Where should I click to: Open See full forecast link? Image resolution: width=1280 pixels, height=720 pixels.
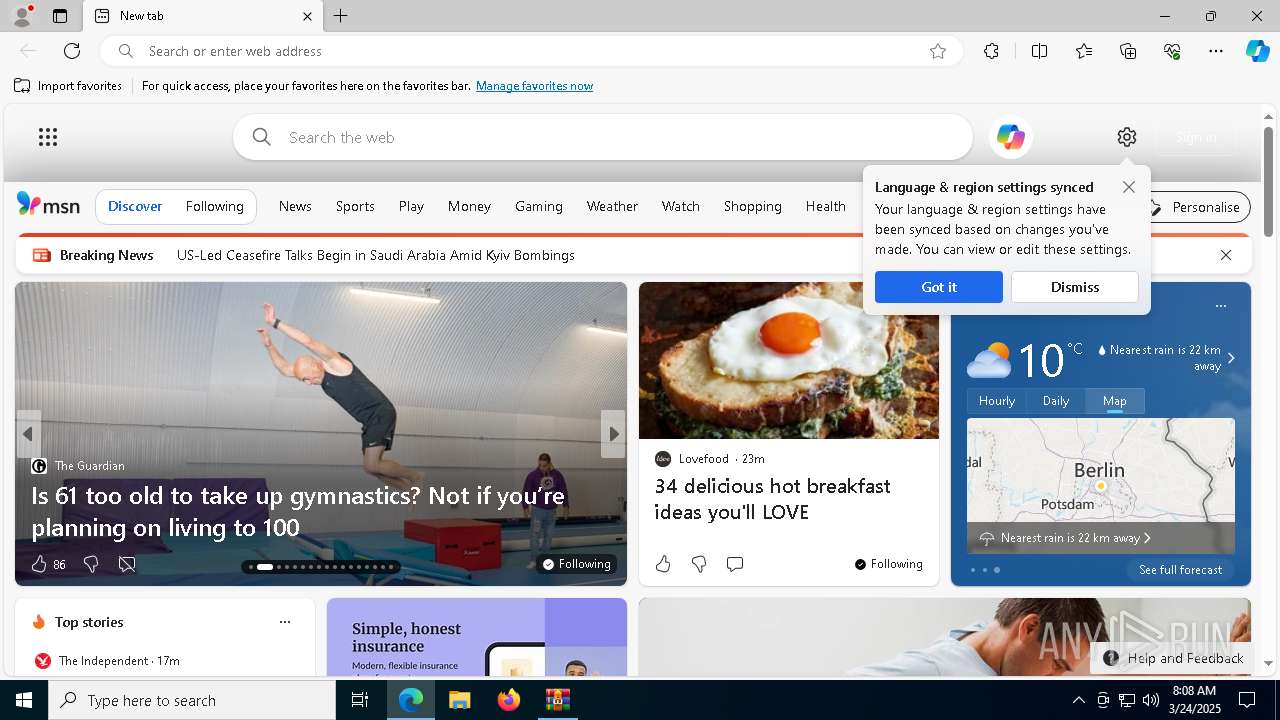click(x=1180, y=570)
